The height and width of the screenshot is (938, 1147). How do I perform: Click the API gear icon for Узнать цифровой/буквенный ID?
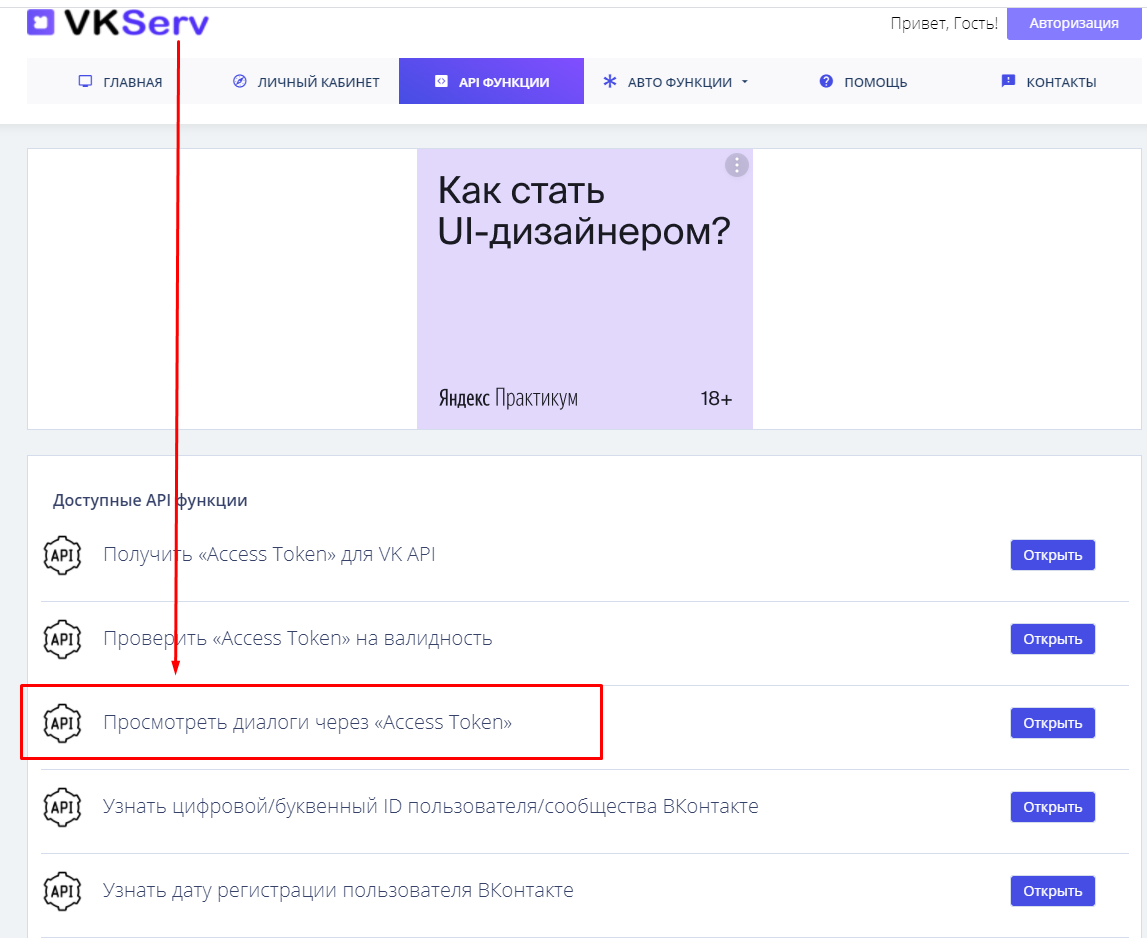[62, 807]
